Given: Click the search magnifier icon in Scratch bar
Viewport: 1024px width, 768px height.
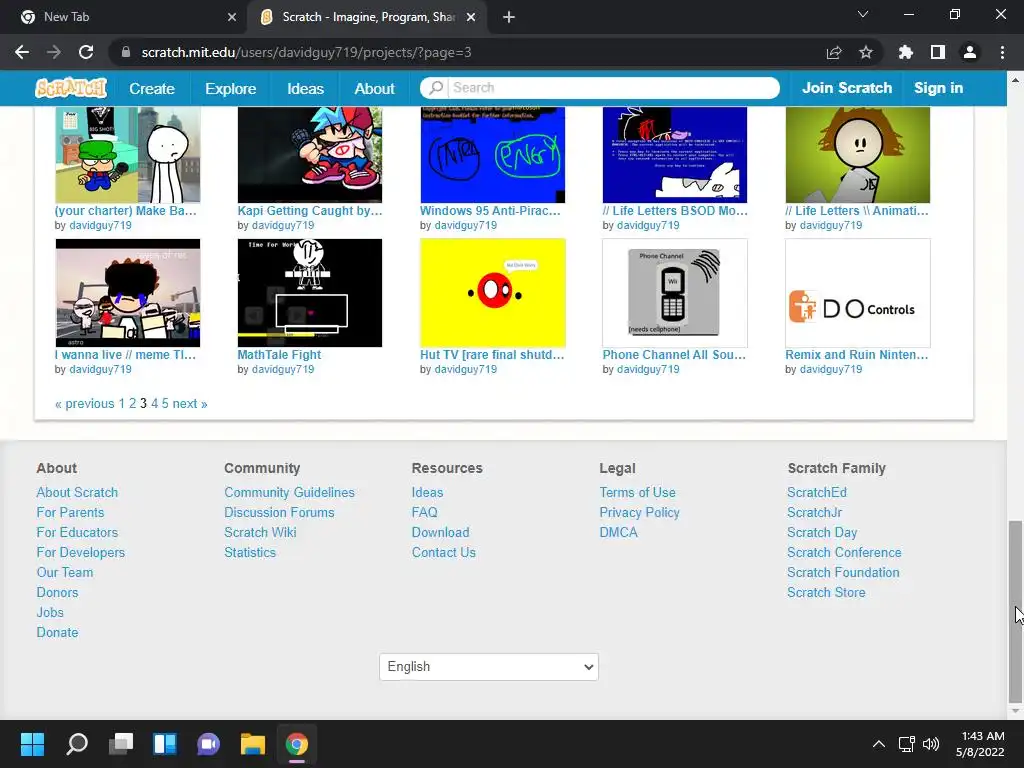Looking at the screenshot, I should [x=436, y=88].
